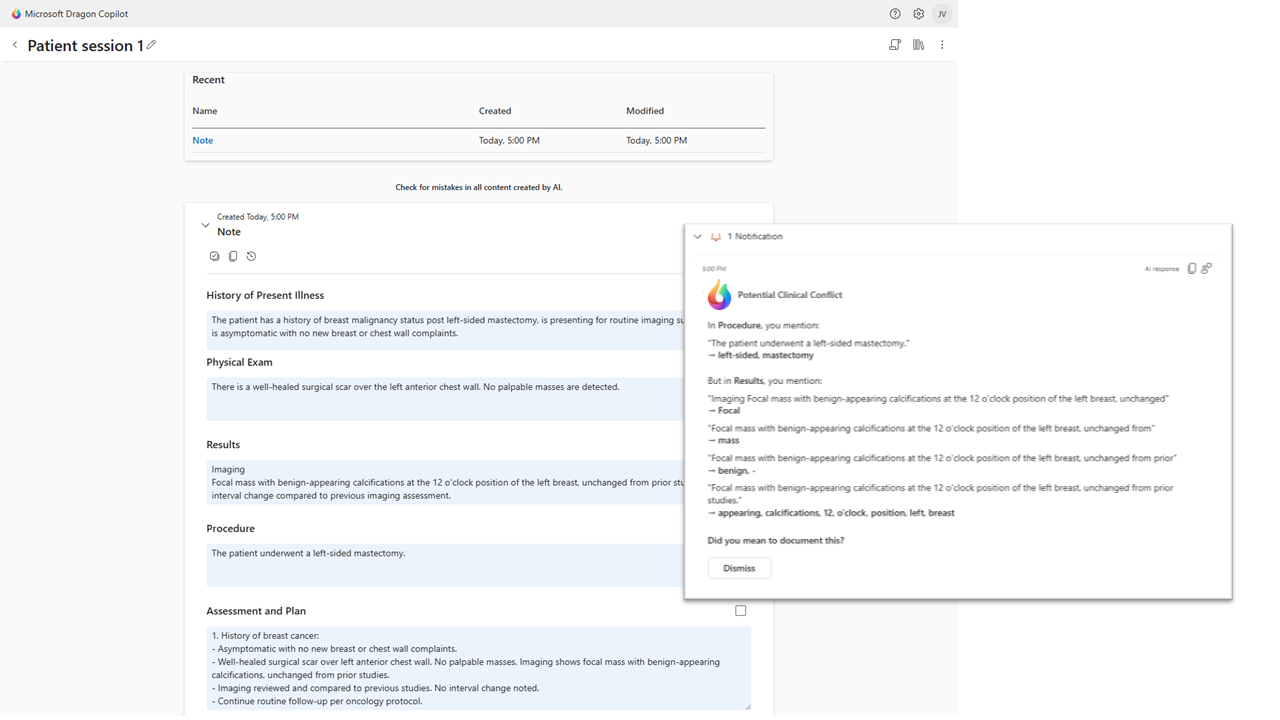
Task: Open note version history clock icon
Action: pyautogui.click(x=251, y=256)
